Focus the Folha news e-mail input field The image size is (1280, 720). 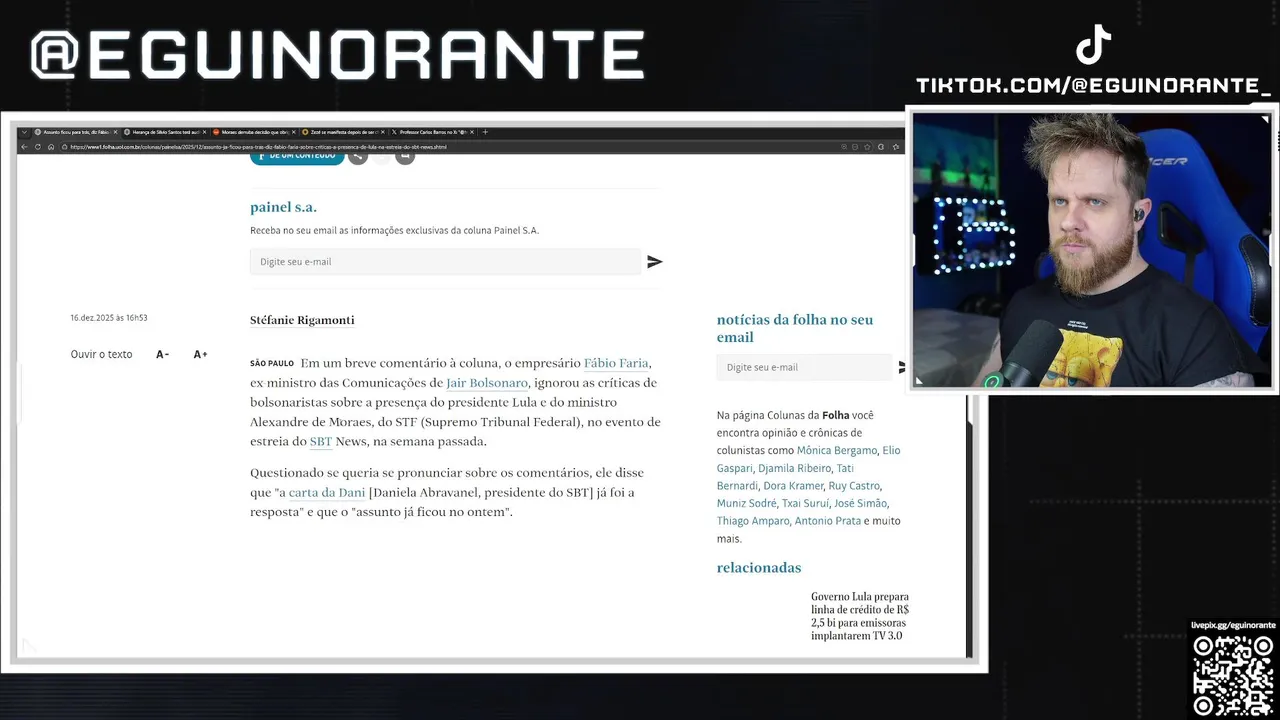point(804,367)
